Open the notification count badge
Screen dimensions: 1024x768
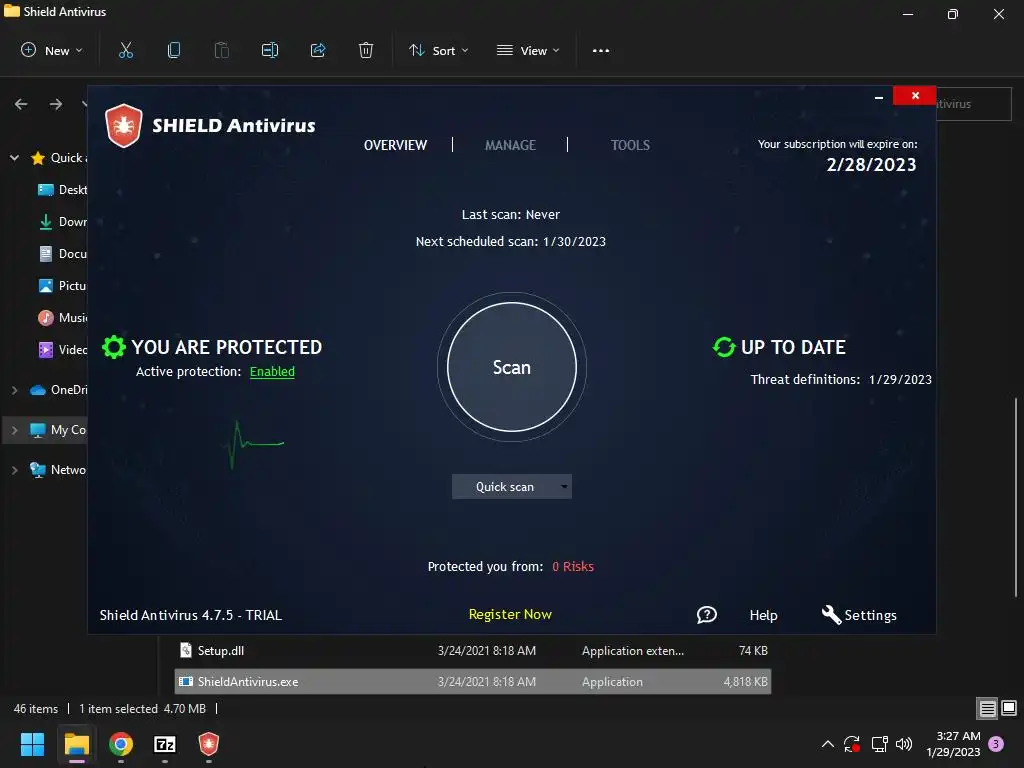[x=996, y=744]
